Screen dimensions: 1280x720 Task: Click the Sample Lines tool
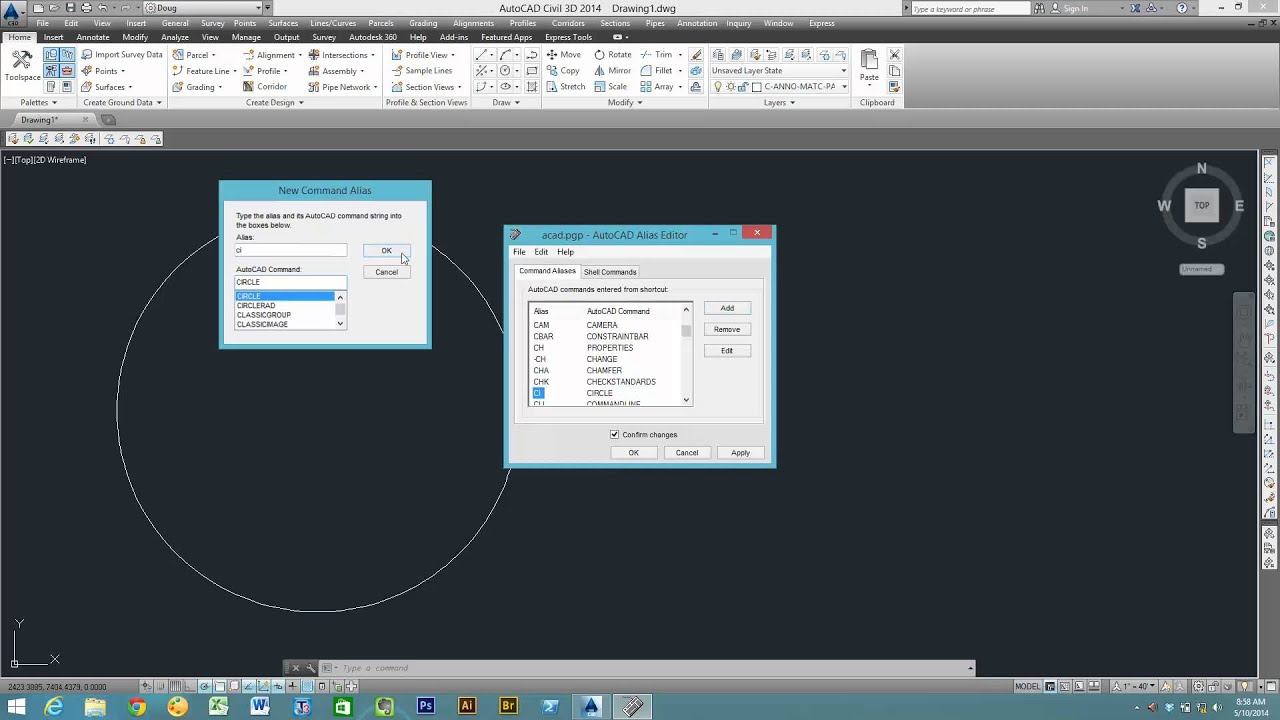[420, 70]
